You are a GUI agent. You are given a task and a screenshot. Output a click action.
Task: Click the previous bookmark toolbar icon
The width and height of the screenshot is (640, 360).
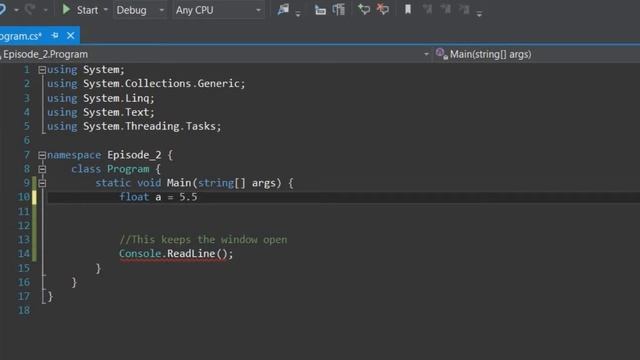click(x=427, y=9)
